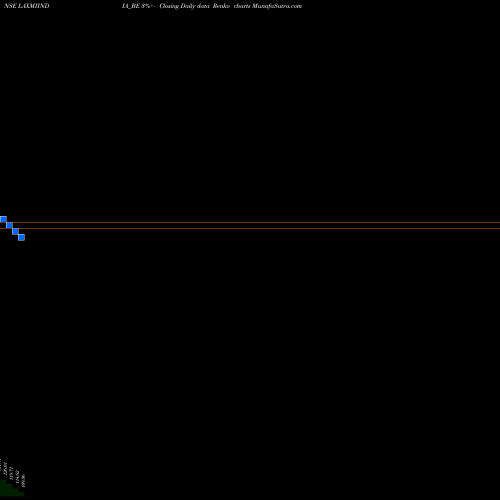This screenshot has height=500, width=500.
Task: Click the 'MunafaSutra.com' text in the header
Action: pos(277,6)
